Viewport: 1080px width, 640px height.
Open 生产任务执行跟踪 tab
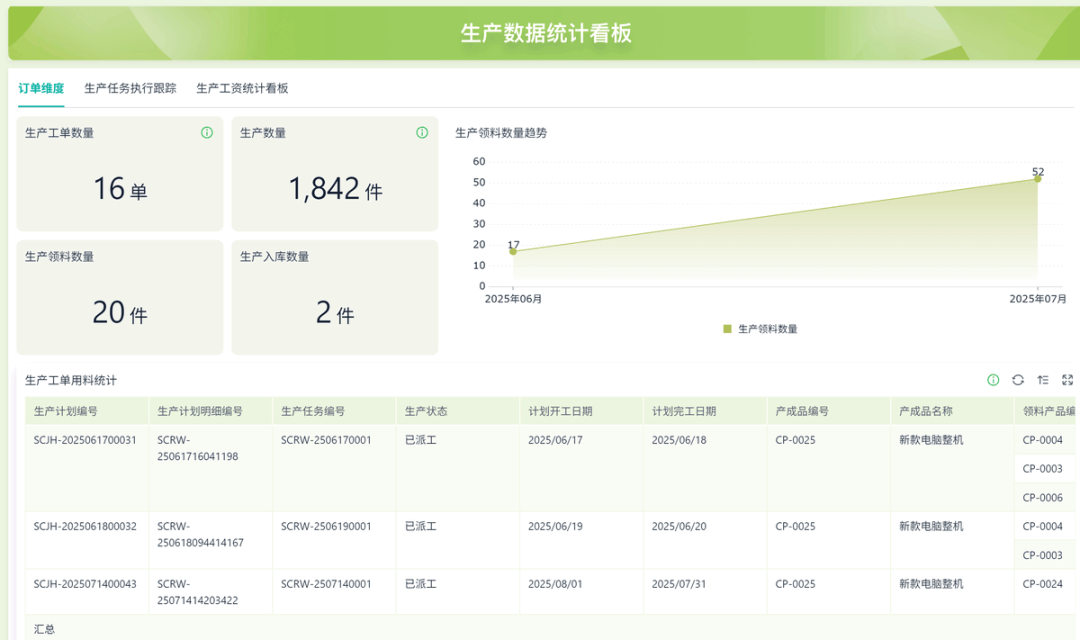(130, 88)
